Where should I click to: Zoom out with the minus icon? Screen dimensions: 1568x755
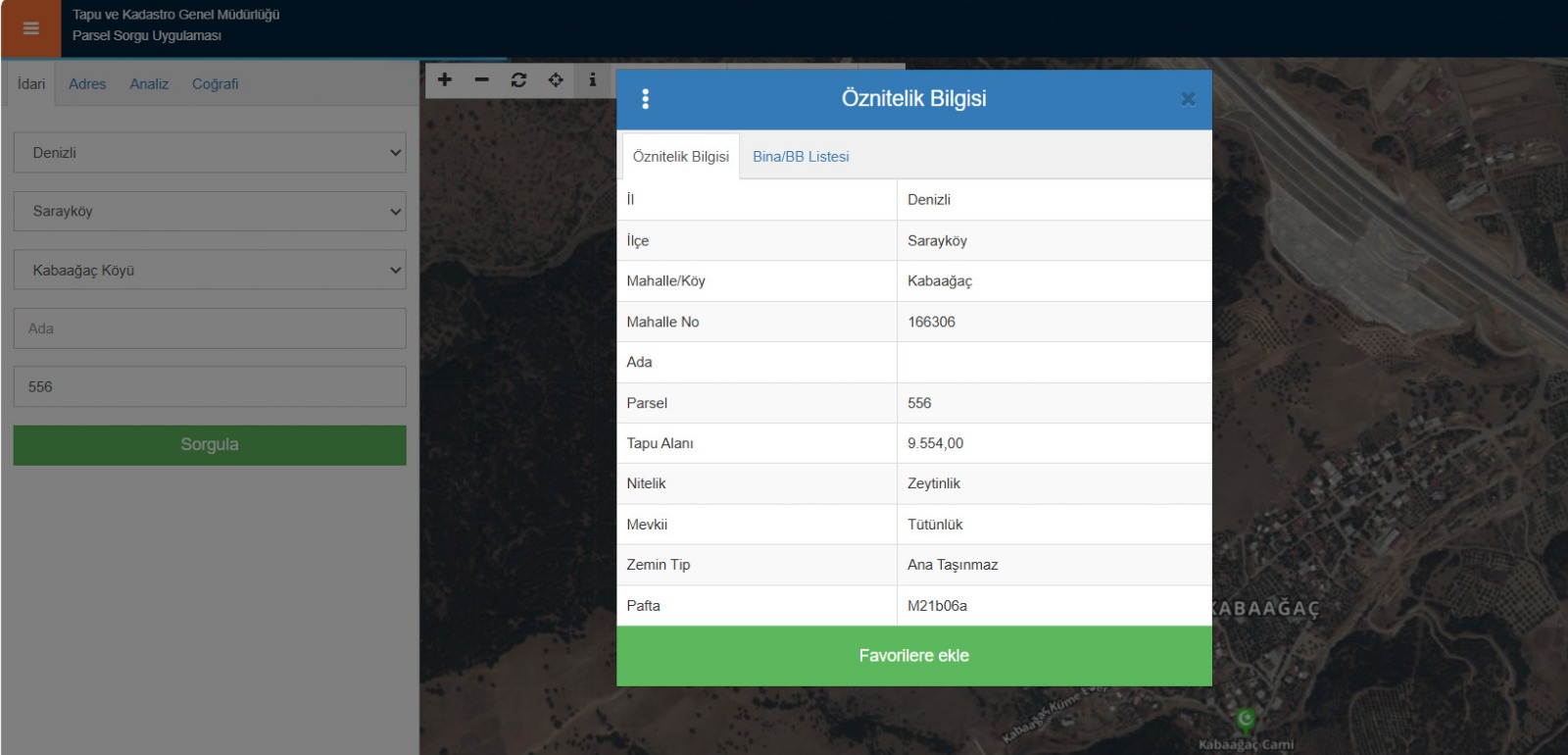(481, 79)
